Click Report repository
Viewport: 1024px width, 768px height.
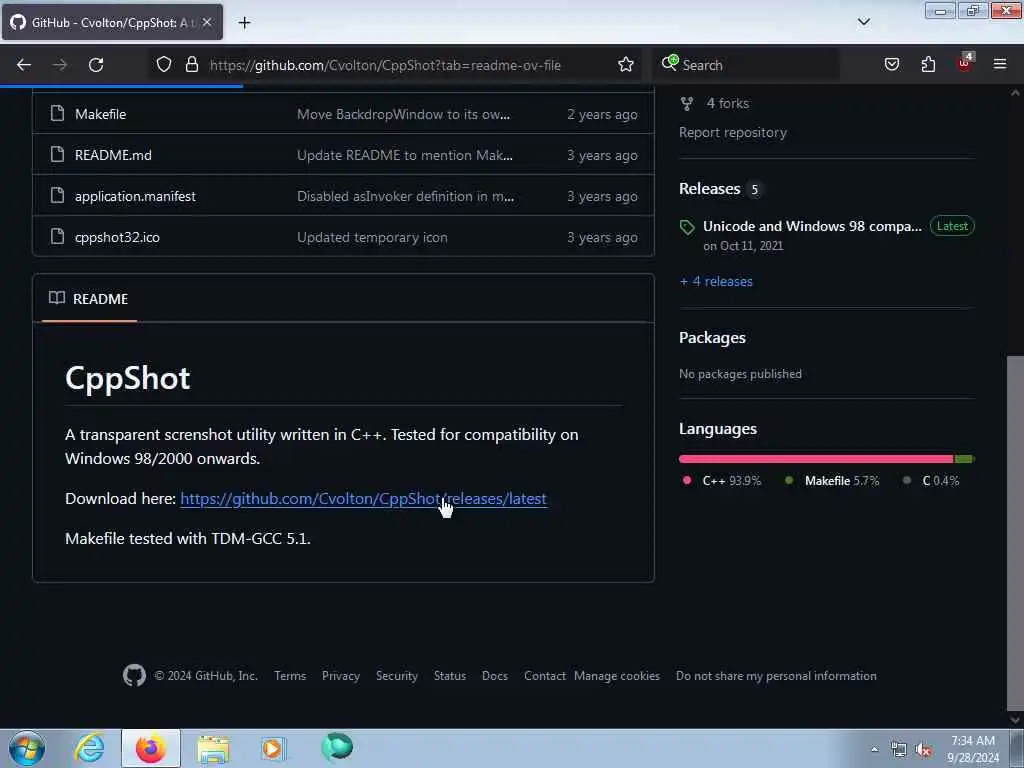733,133
